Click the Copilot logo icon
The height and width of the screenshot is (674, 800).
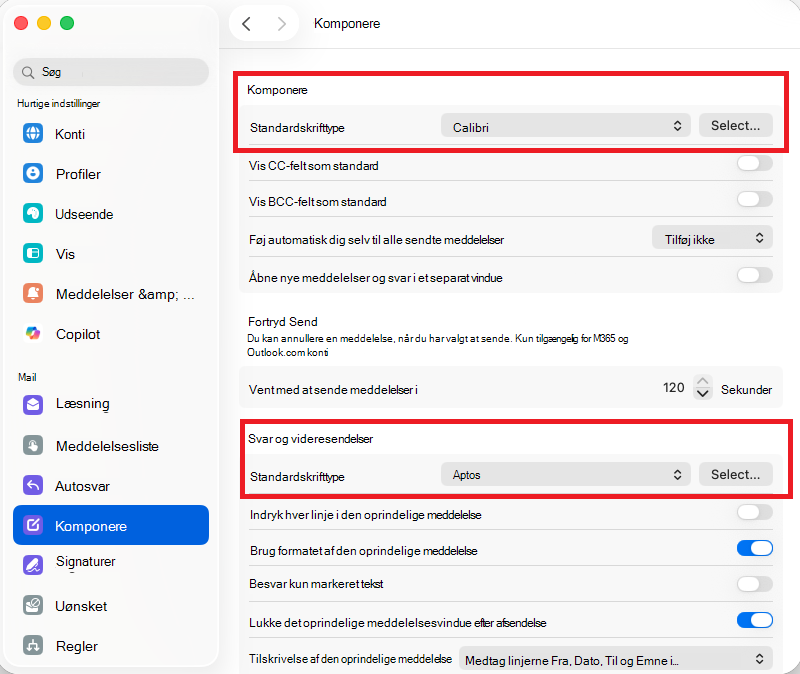(x=33, y=334)
